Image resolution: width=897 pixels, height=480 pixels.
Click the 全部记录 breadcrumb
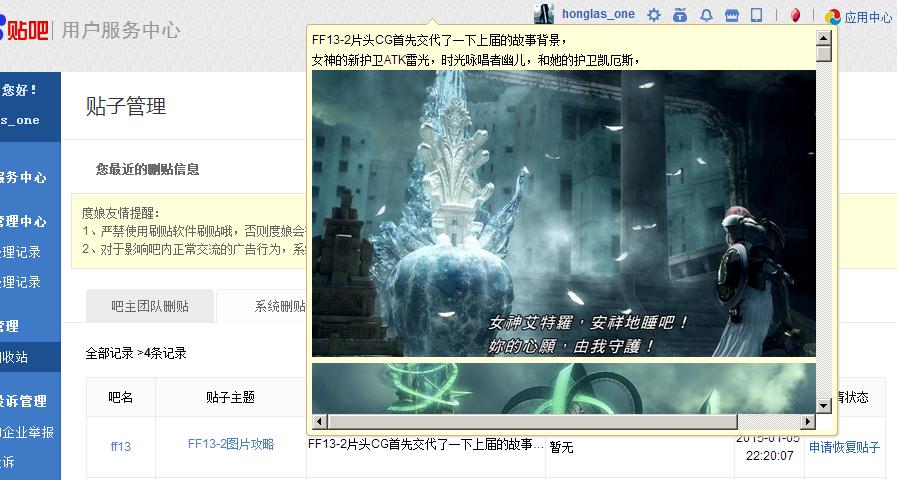coord(109,353)
